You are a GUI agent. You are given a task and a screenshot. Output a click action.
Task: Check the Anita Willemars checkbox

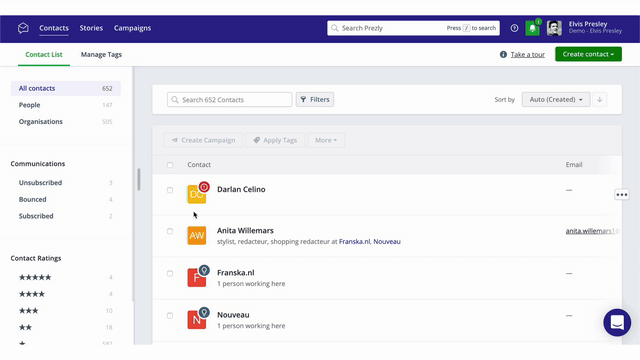(x=170, y=231)
